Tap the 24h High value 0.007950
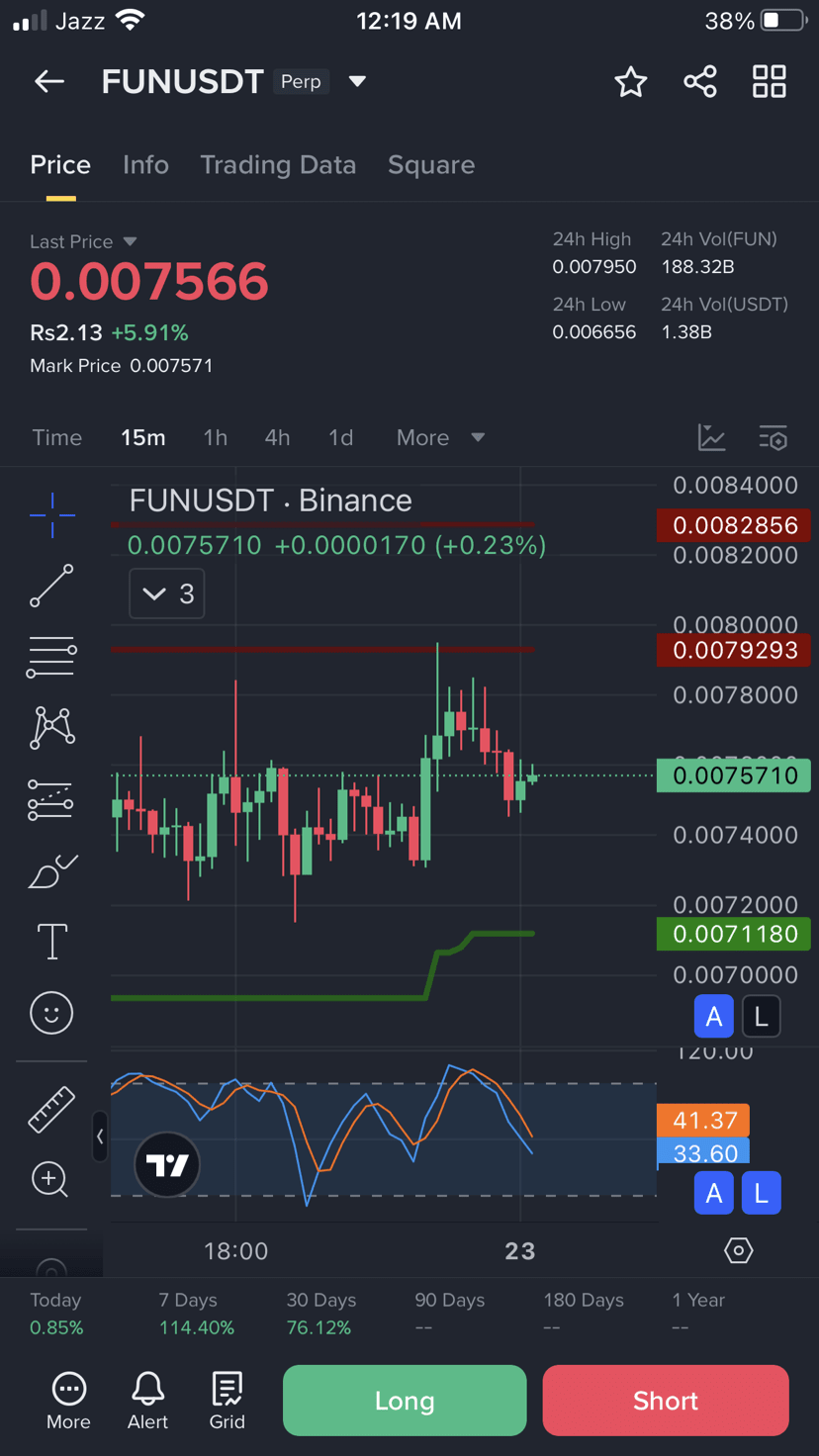 [594, 267]
